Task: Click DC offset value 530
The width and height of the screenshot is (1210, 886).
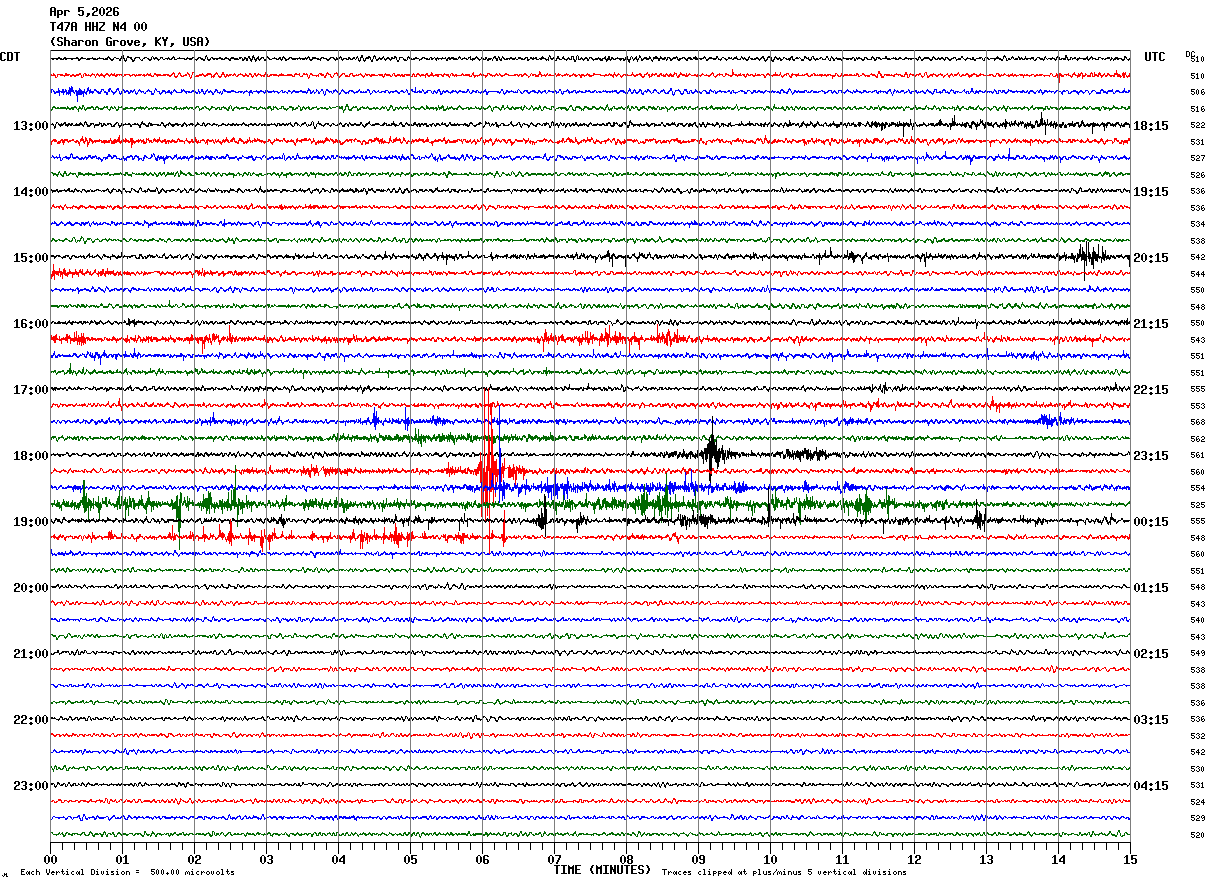Action: (1197, 769)
